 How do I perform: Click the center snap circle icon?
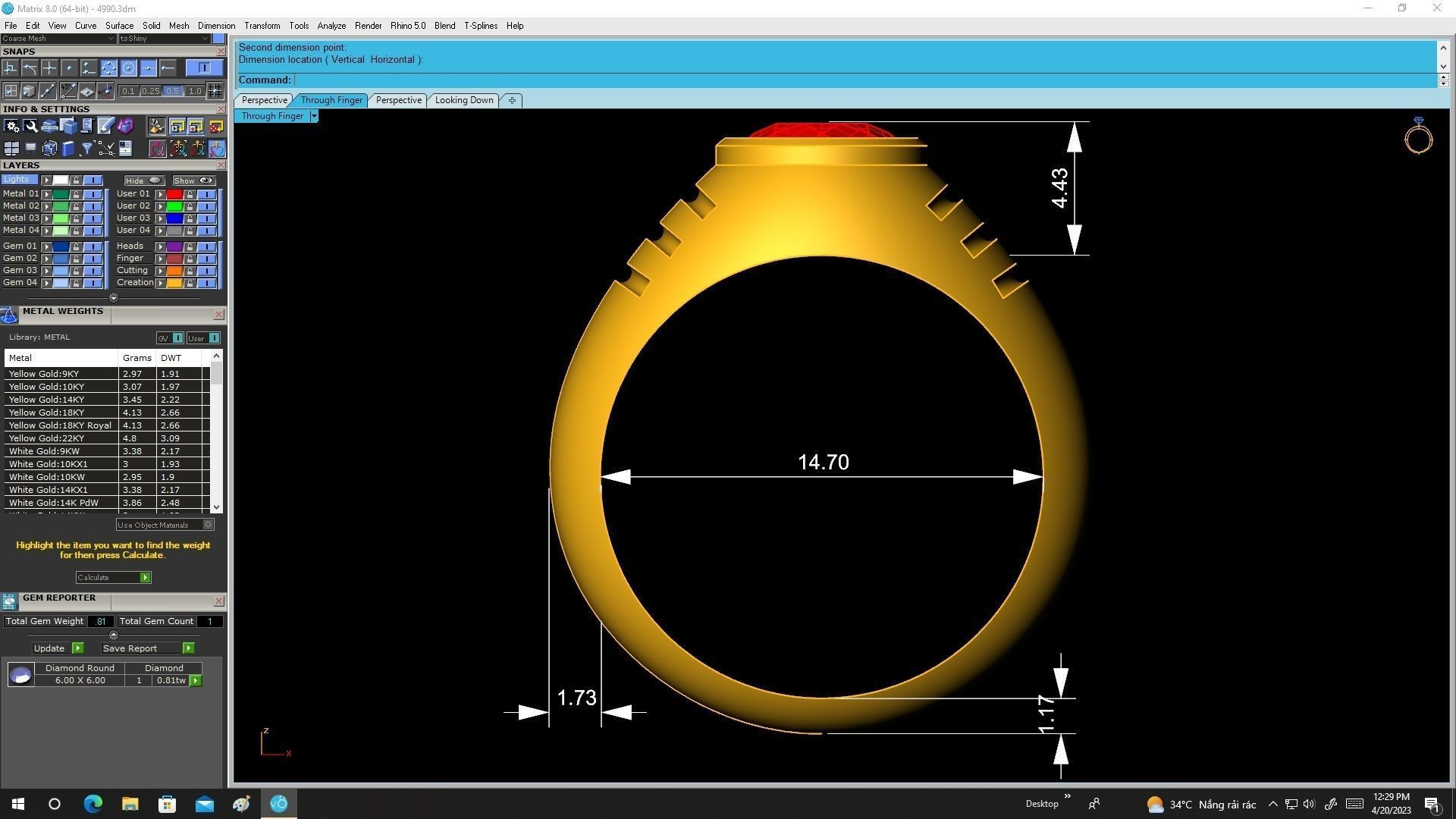tap(128, 68)
